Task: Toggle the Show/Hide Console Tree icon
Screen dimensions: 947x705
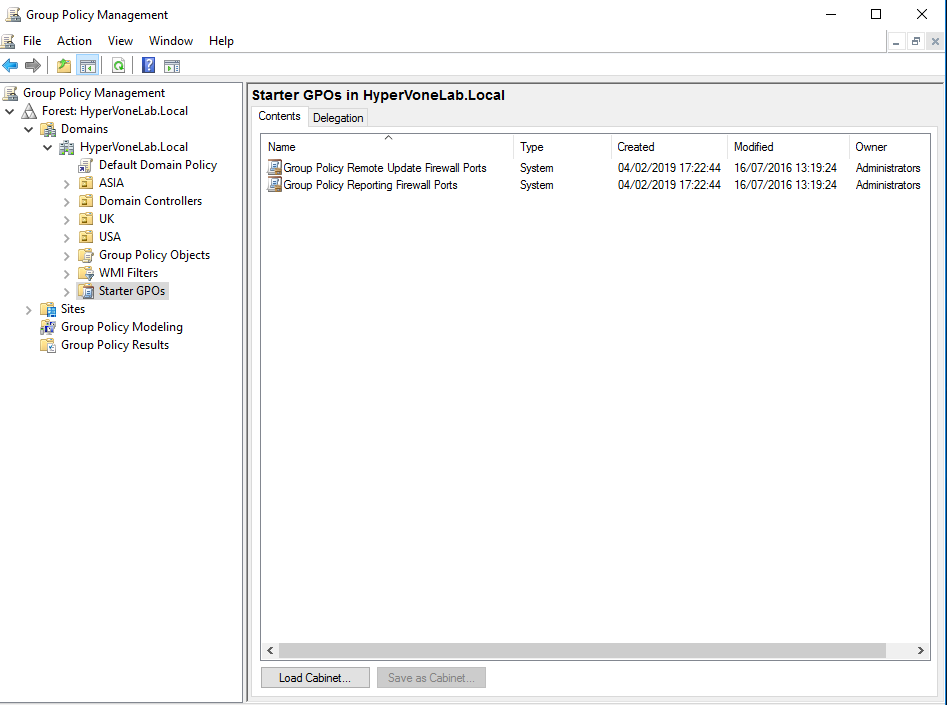Action: (86, 65)
